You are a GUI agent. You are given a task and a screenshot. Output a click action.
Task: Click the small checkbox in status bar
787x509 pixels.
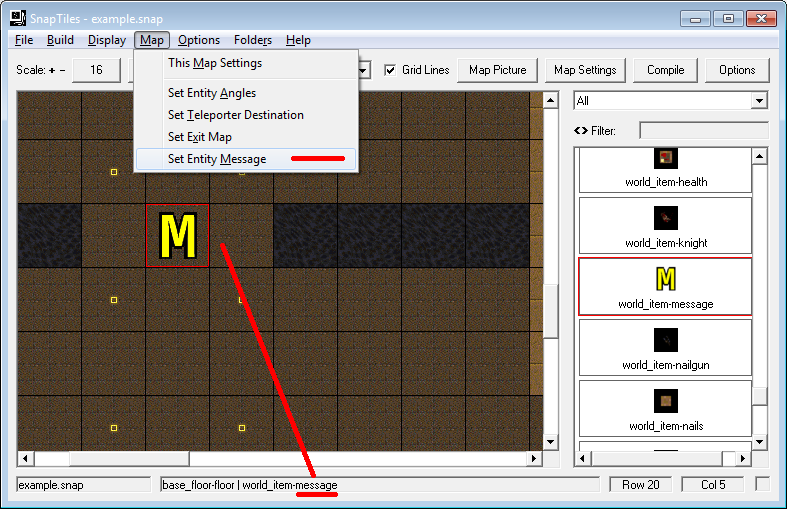pos(762,485)
